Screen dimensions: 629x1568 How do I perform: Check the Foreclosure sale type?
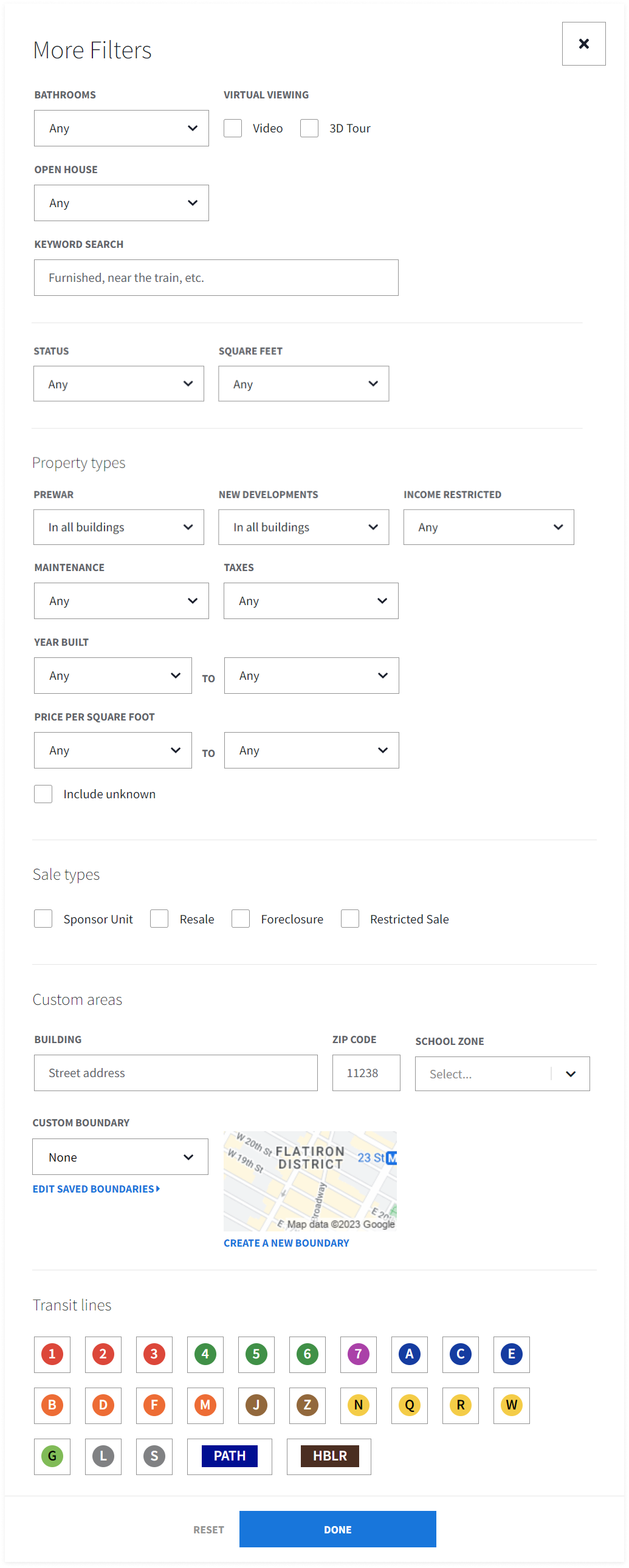241,919
